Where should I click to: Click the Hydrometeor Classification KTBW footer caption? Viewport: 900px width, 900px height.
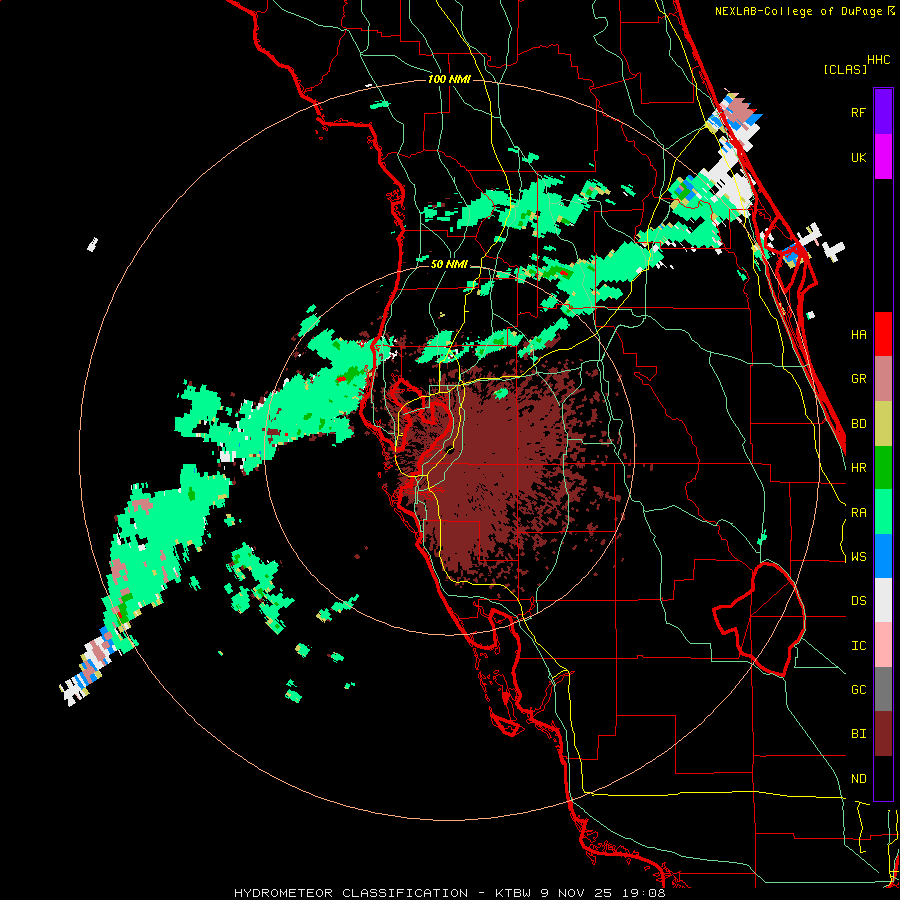click(x=449, y=893)
